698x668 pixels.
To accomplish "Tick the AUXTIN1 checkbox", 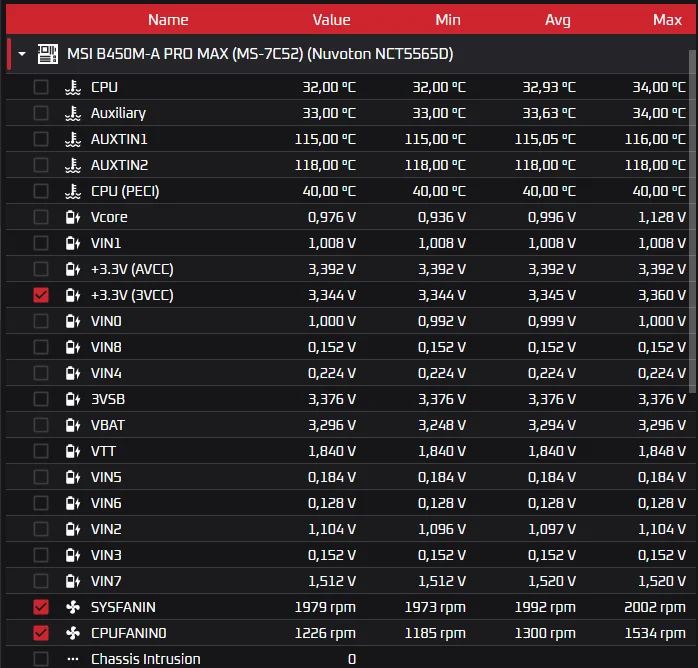I will [x=41, y=139].
